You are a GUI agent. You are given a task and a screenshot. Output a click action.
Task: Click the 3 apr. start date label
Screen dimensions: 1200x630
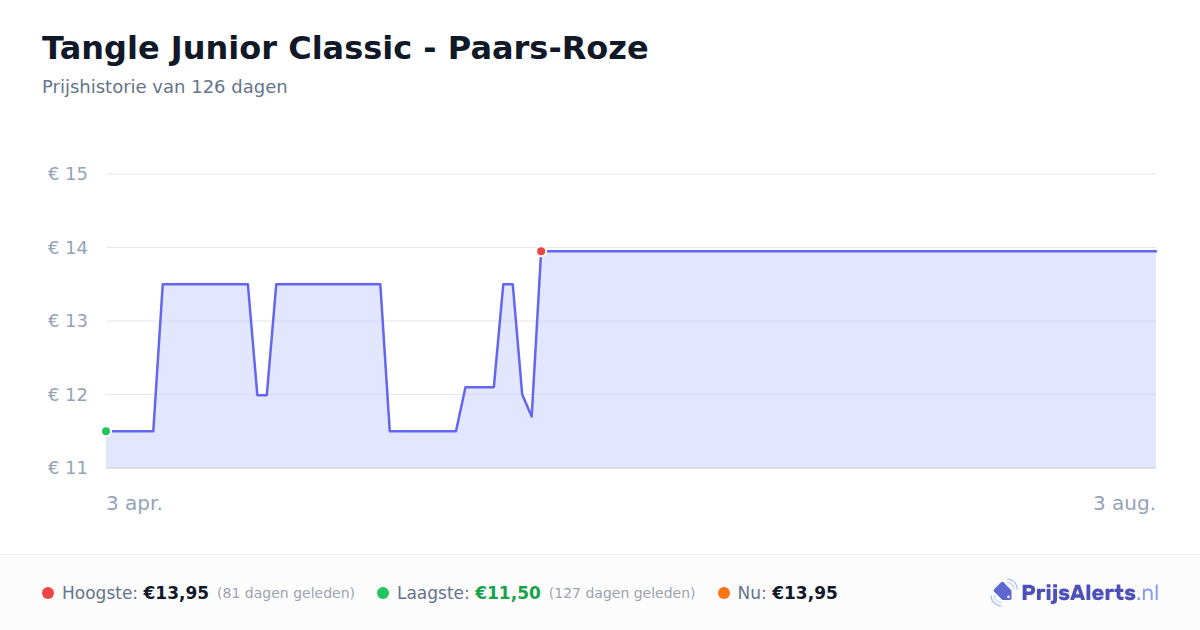(135, 503)
